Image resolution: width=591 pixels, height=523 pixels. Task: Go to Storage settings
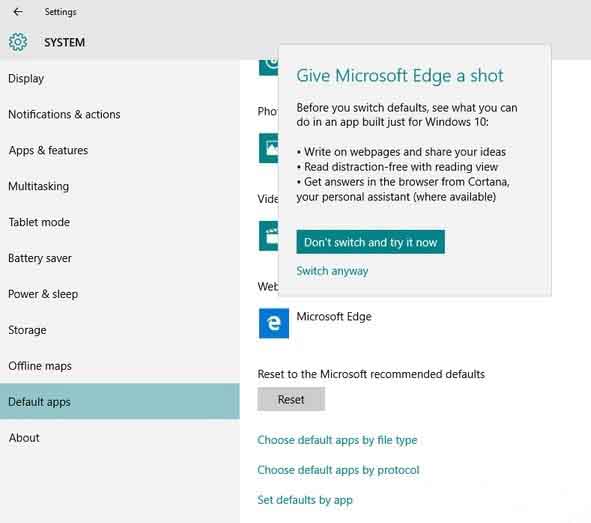[x=119, y=330]
